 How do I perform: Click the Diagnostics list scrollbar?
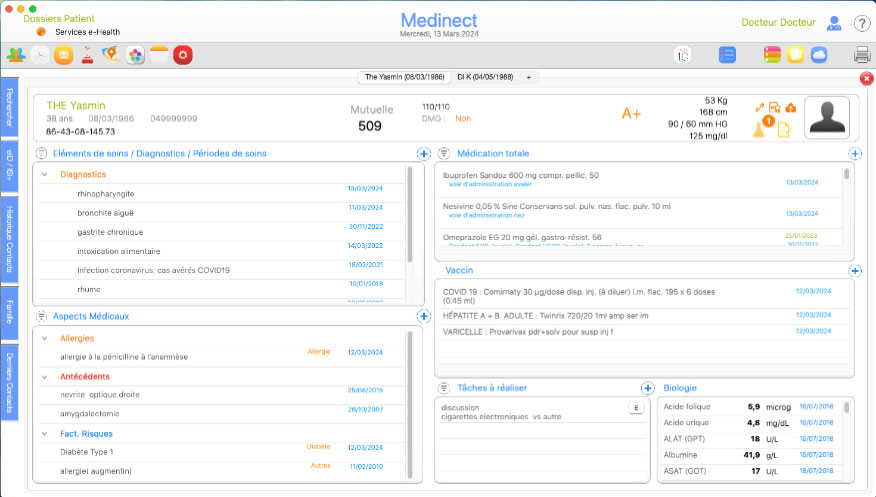(x=410, y=214)
